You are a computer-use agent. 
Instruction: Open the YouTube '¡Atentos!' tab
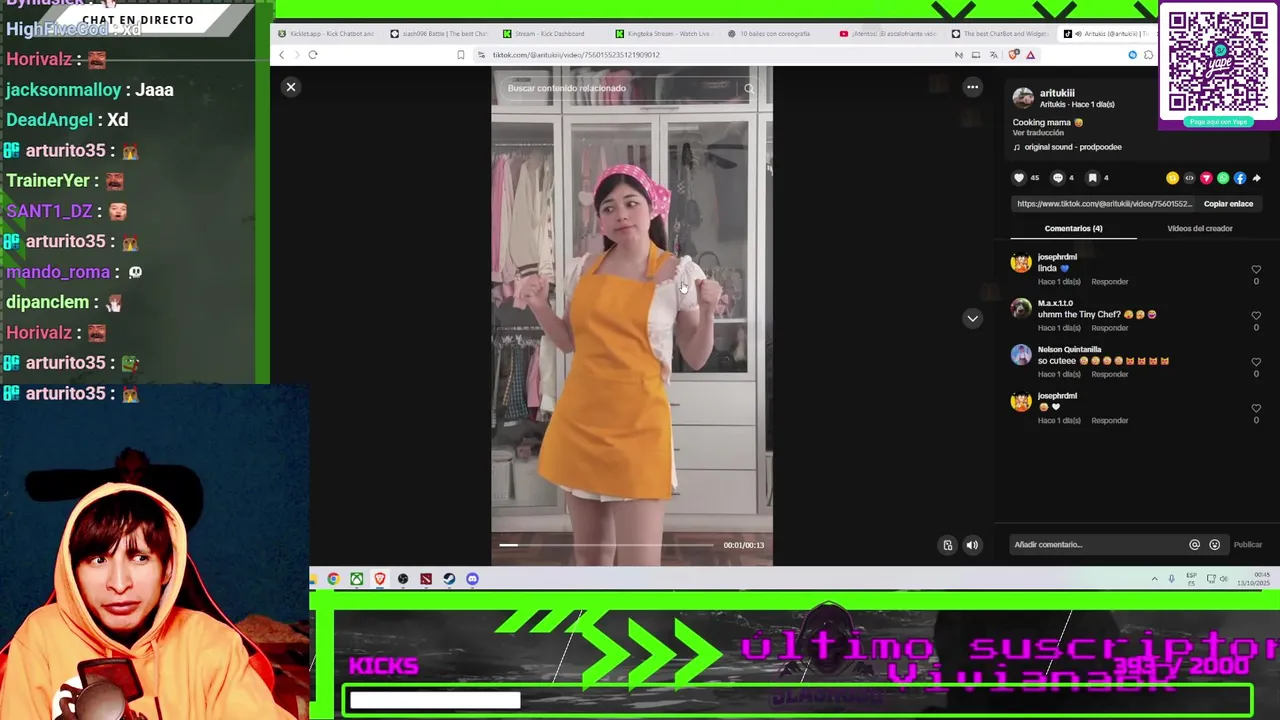tap(888, 34)
